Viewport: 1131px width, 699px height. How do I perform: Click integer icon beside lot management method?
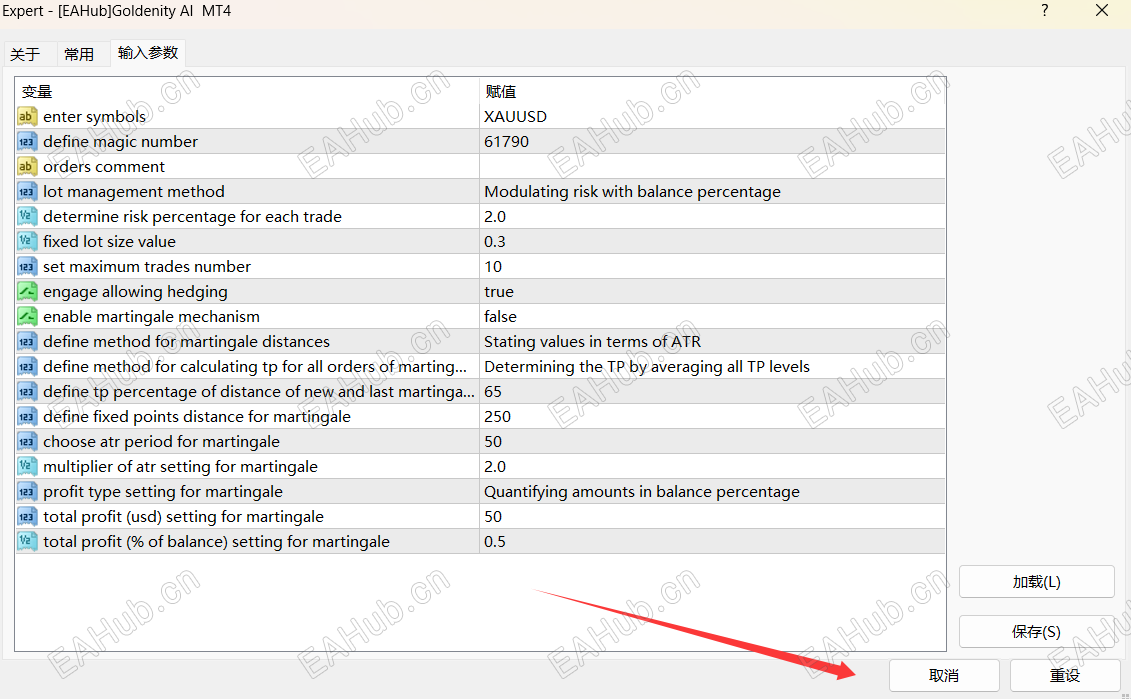[27, 191]
